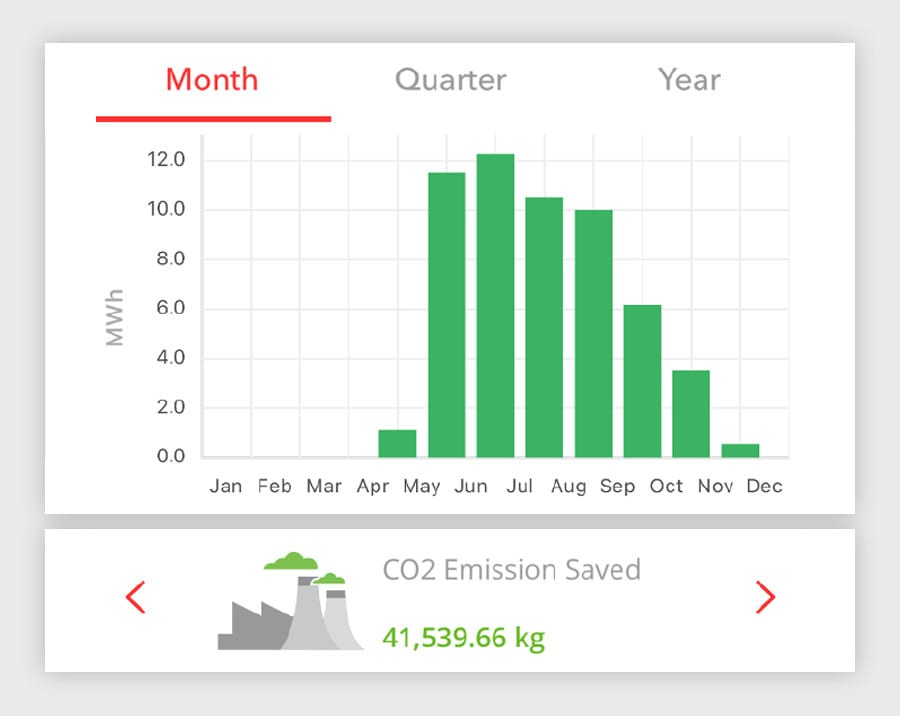Click the Jan label on x-axis
Screen dimensions: 900x716
point(226,487)
